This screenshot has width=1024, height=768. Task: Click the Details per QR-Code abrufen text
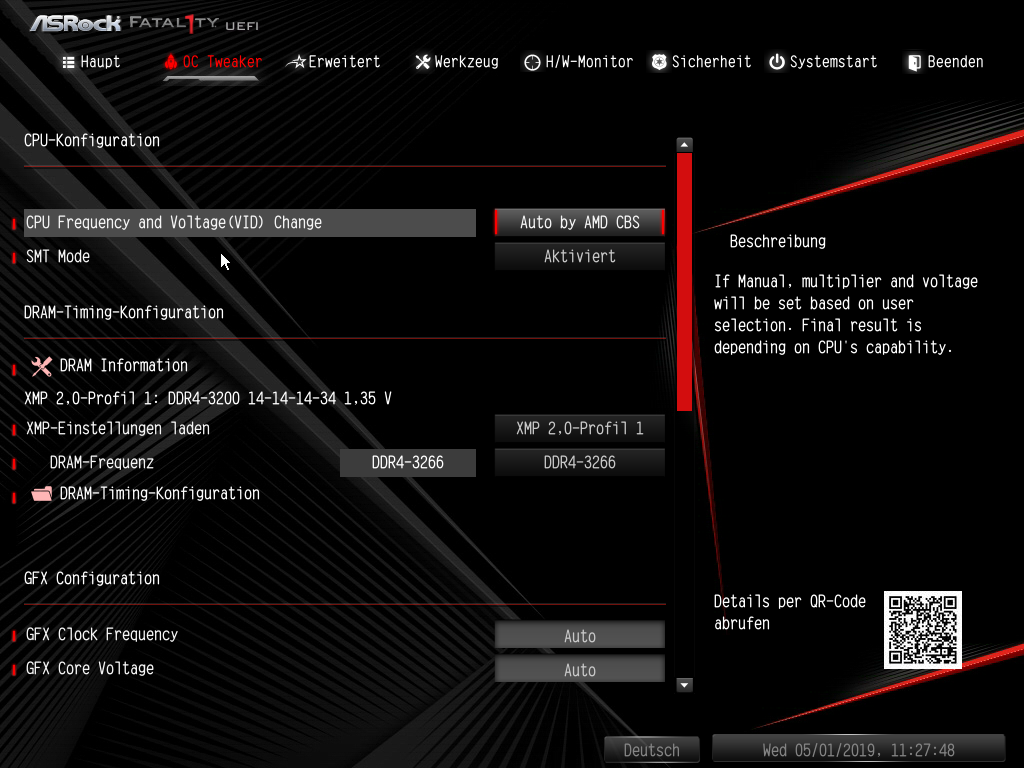click(x=790, y=613)
